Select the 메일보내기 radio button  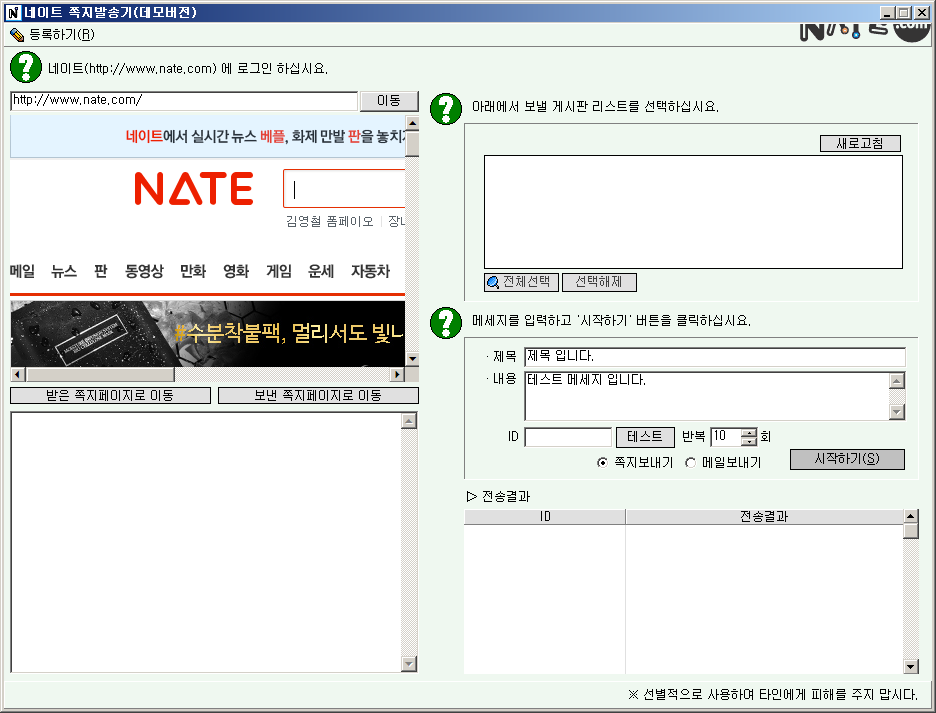[691, 463]
